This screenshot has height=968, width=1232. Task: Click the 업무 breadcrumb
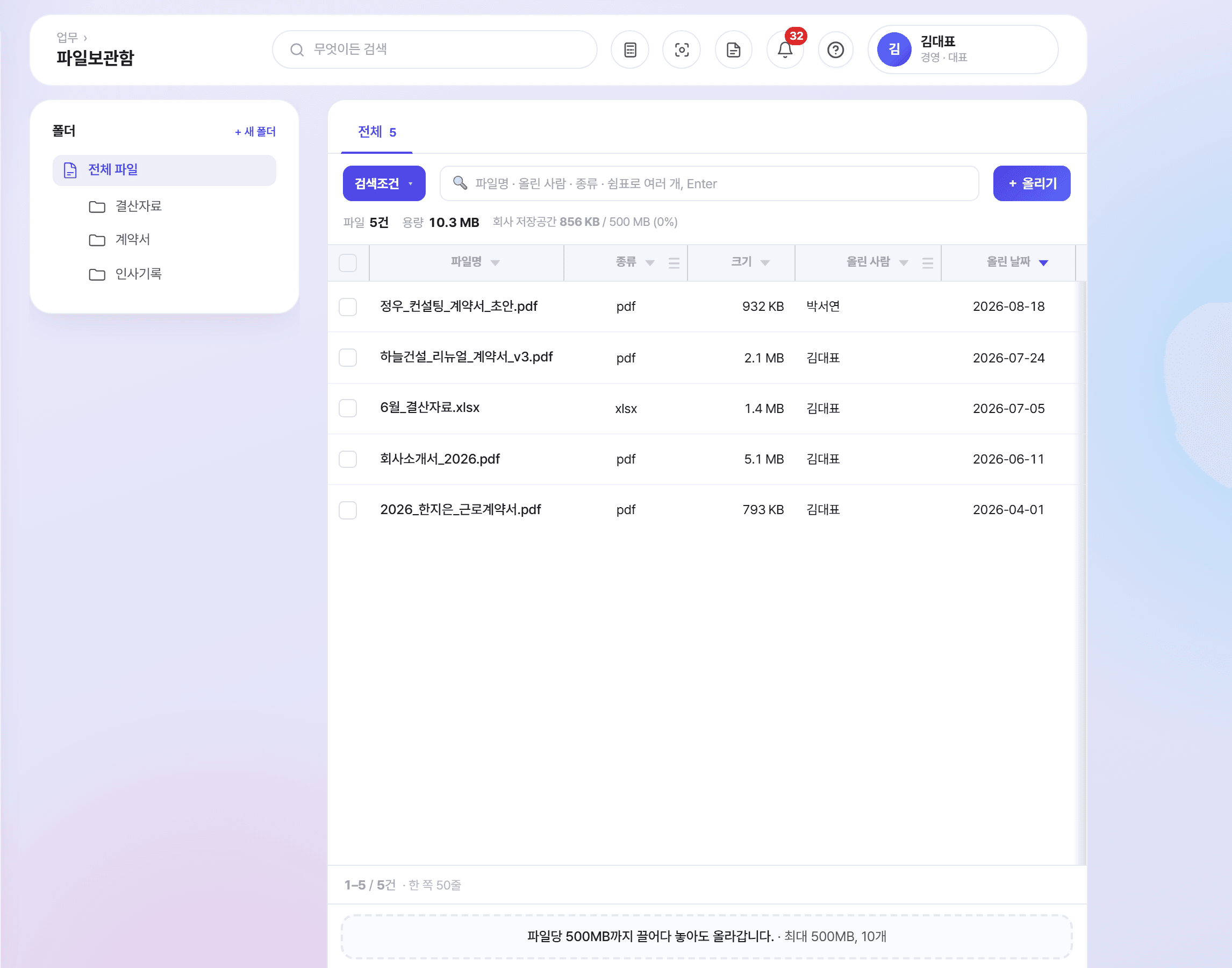67,38
